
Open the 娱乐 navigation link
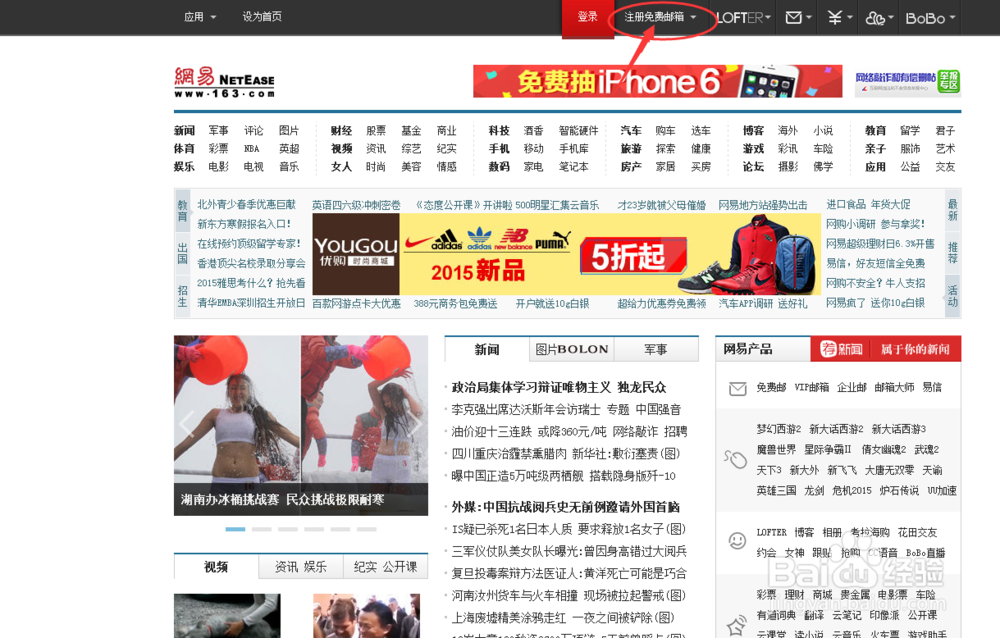184,167
